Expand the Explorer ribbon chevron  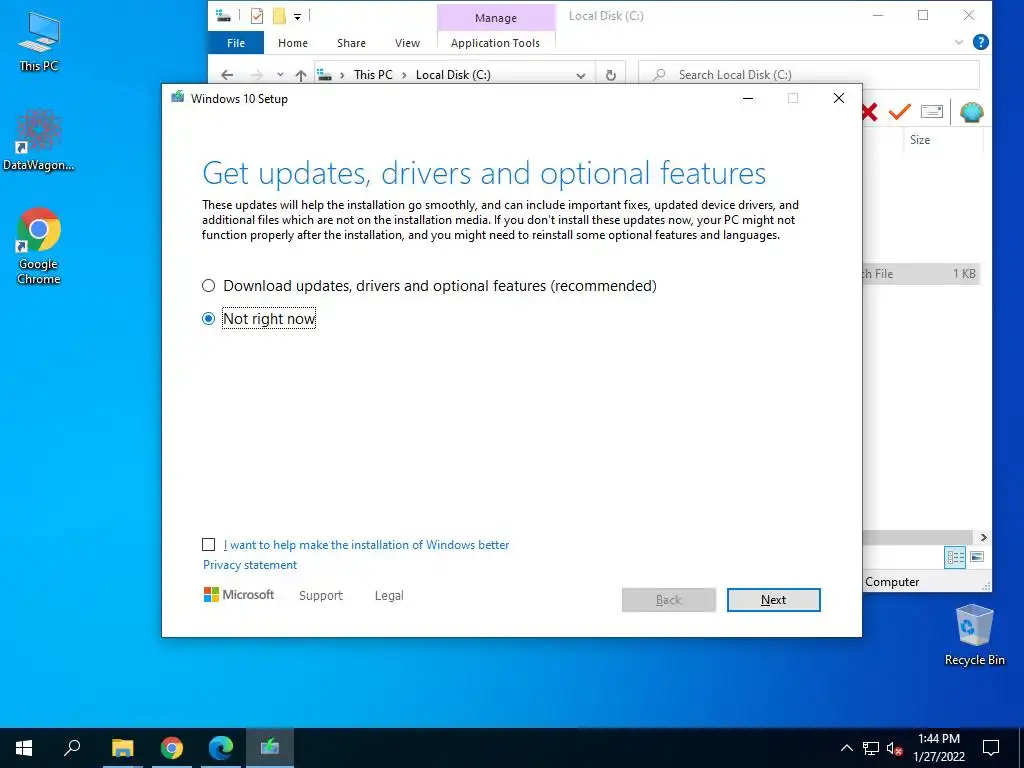tap(959, 42)
